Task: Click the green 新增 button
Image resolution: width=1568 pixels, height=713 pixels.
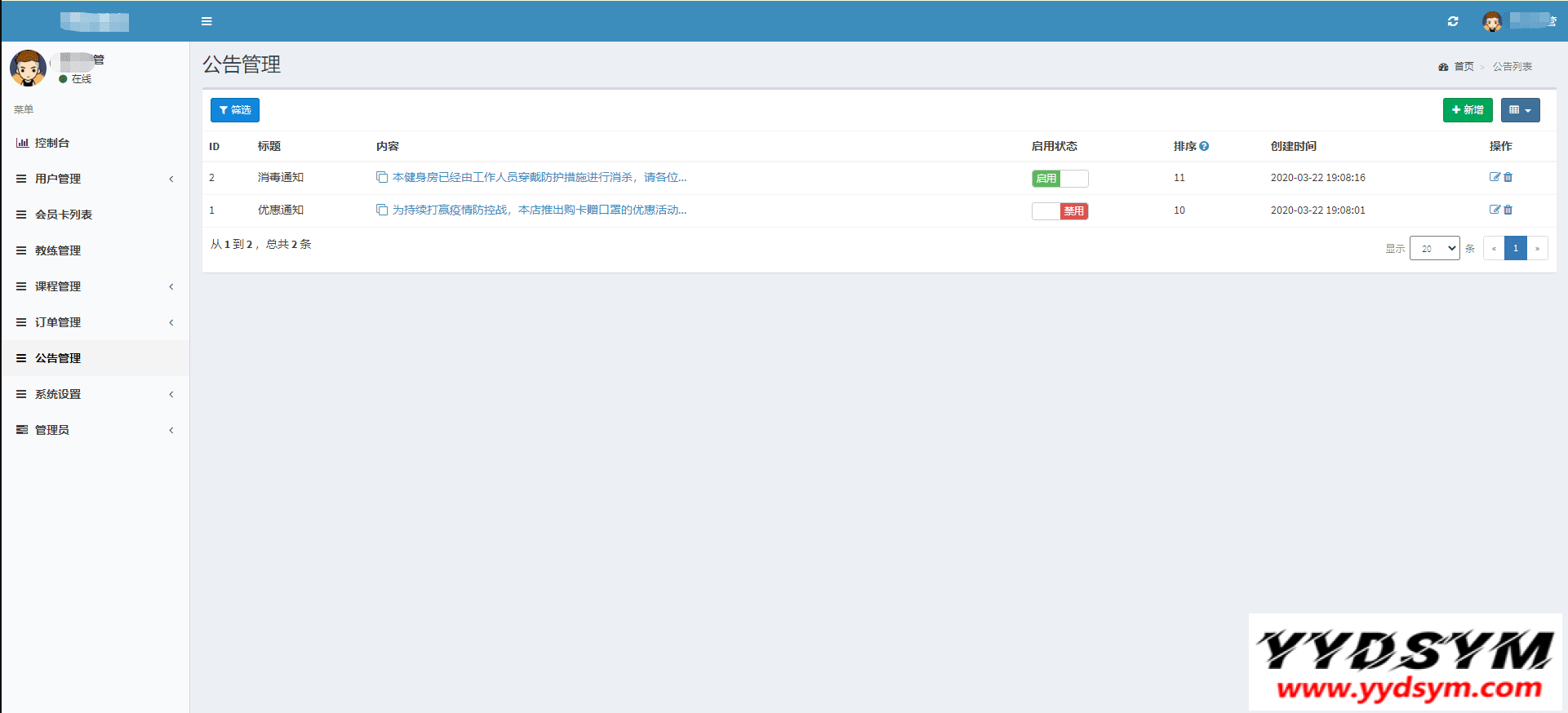Action: (x=1467, y=110)
